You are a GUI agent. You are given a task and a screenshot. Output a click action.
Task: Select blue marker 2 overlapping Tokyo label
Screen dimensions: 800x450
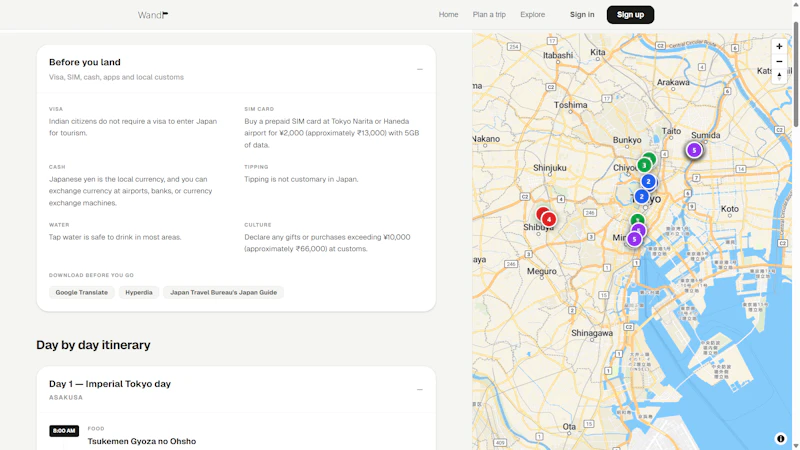[x=641, y=196]
